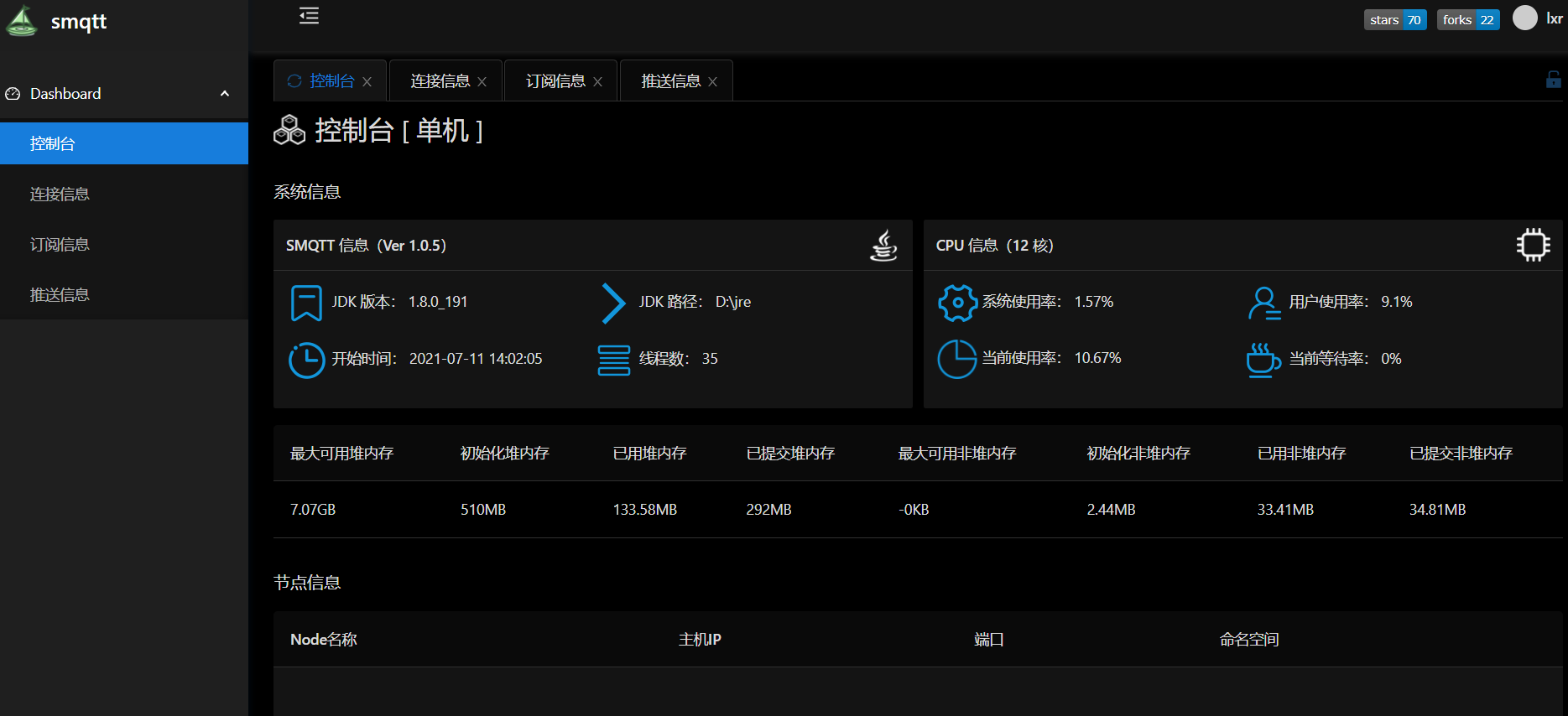Click the JDK version bookmark icon
The width and height of the screenshot is (1568, 716).
[306, 303]
